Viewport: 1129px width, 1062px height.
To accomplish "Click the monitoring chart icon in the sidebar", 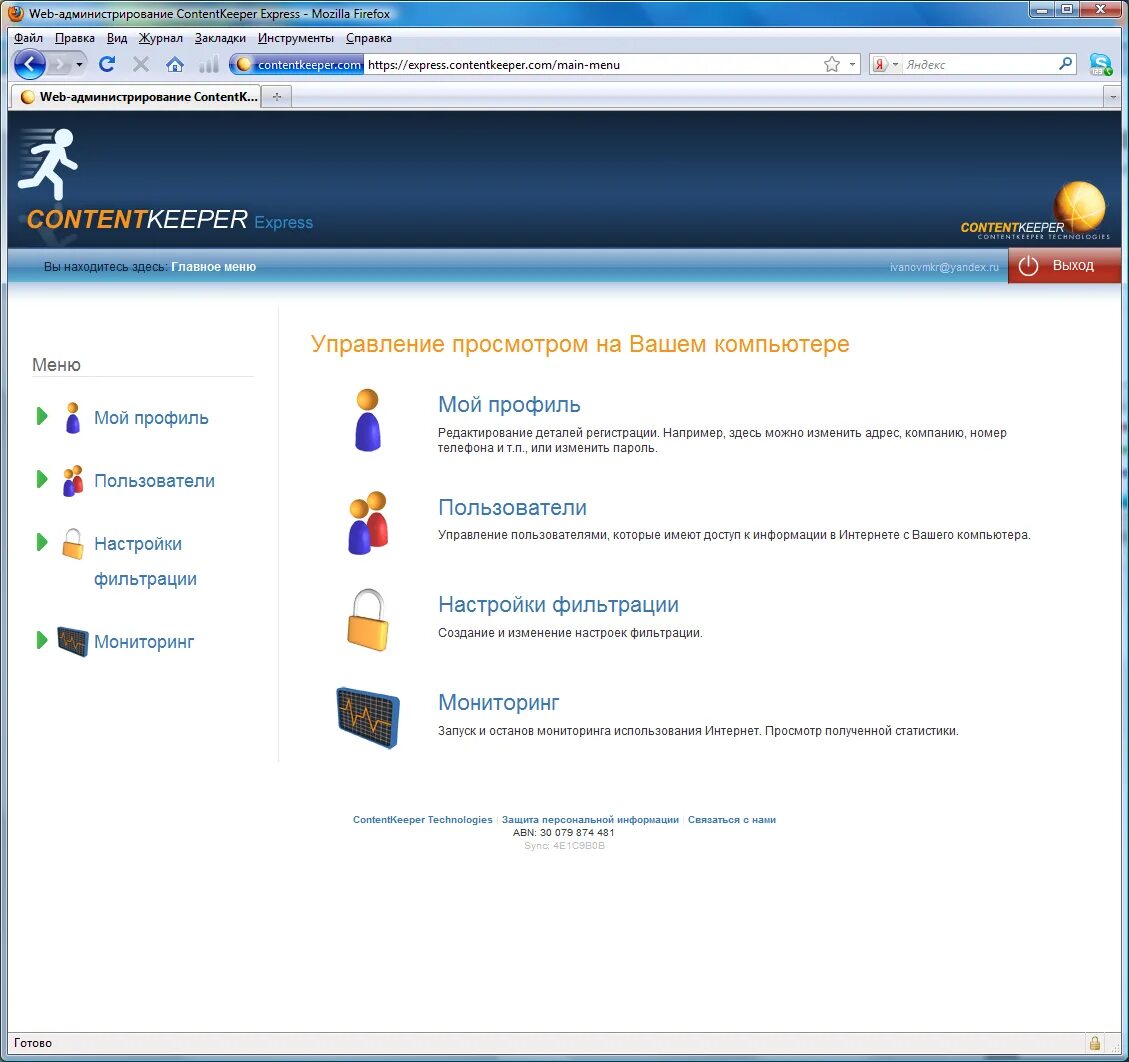I will [x=73, y=642].
